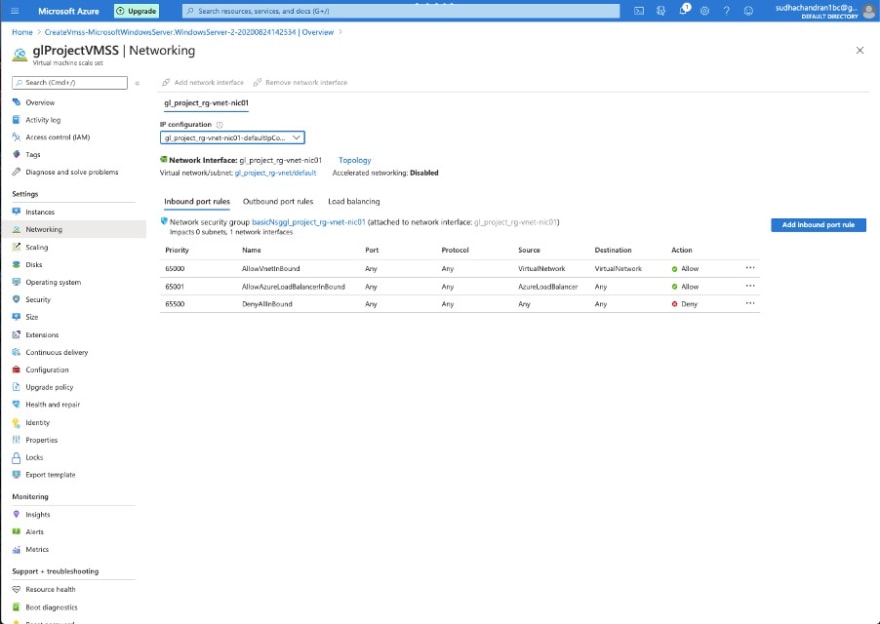
Task: Open basicNsggl_project_rg-vnet-nic01 security group link
Action: point(309,222)
